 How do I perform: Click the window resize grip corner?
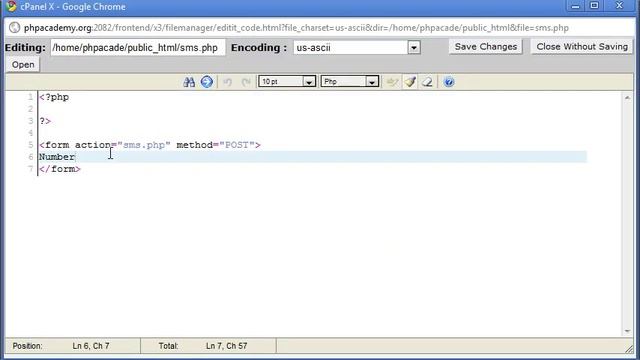tap(629, 349)
